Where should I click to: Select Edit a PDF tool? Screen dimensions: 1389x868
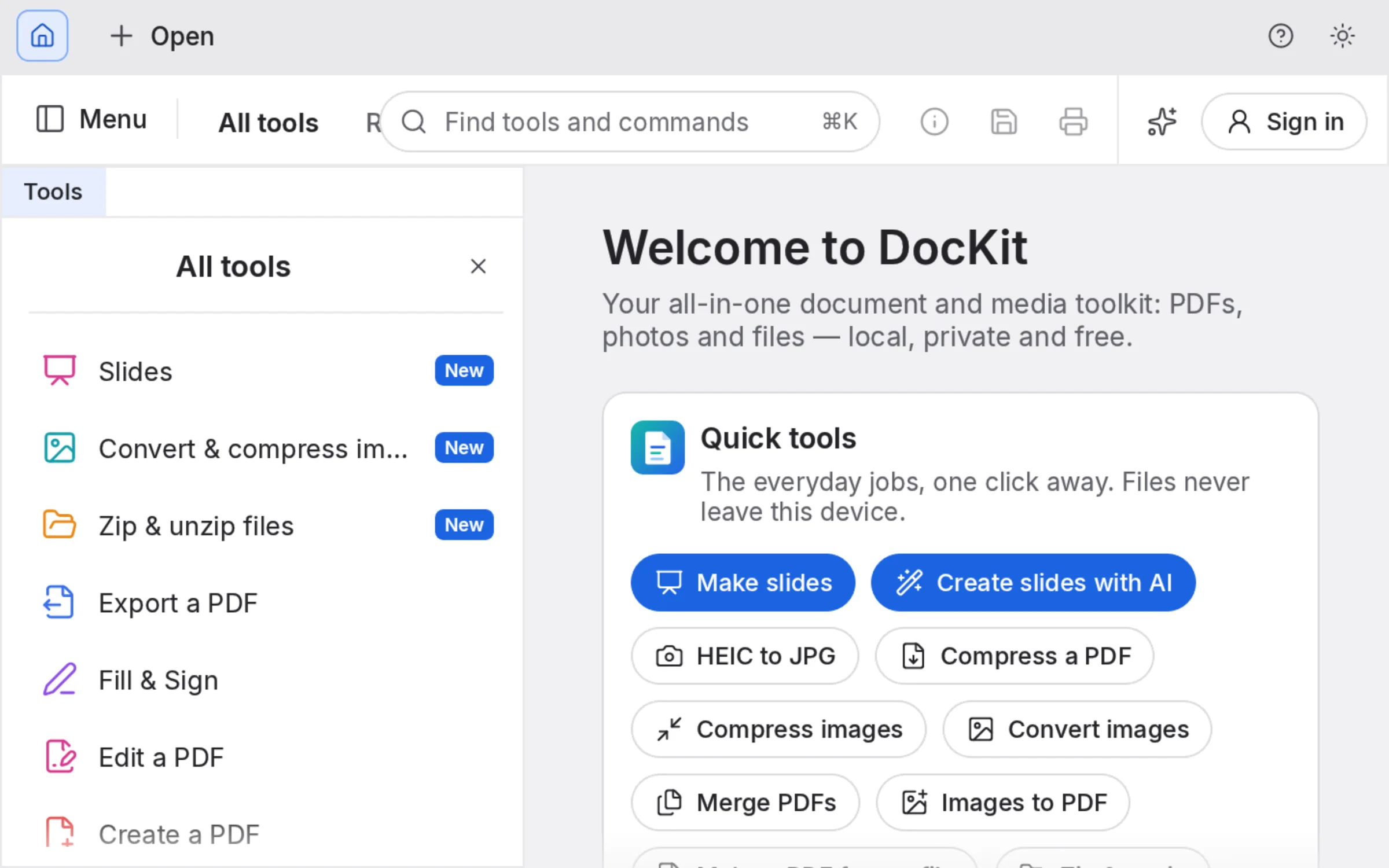click(x=267, y=757)
